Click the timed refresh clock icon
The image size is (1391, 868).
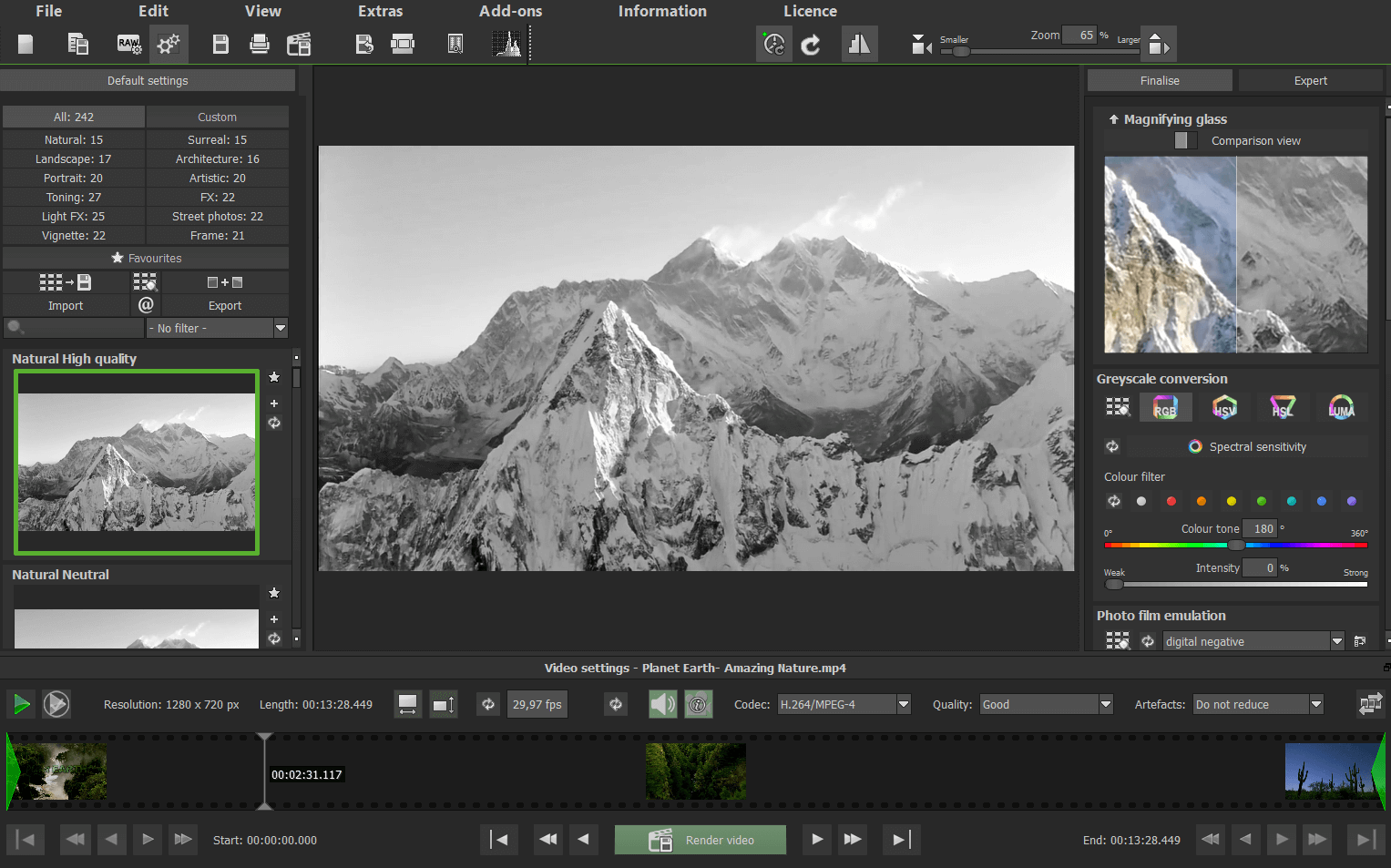tap(774, 44)
